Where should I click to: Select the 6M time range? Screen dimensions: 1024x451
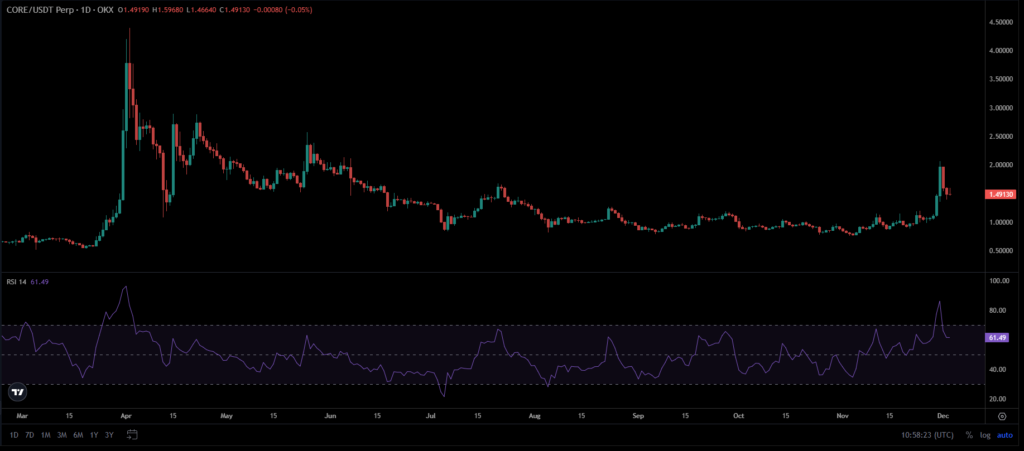78,435
